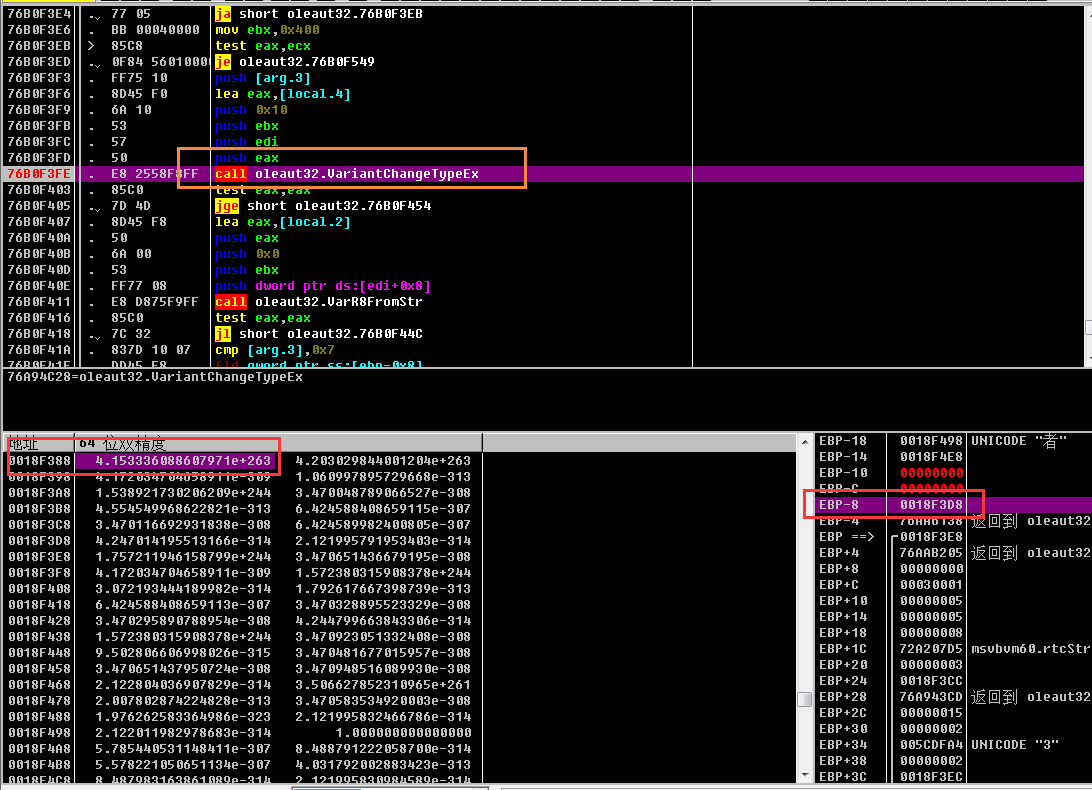The width and height of the screenshot is (1092, 790).
Task: Select dump row address 0018F448
Action: click(x=40, y=653)
